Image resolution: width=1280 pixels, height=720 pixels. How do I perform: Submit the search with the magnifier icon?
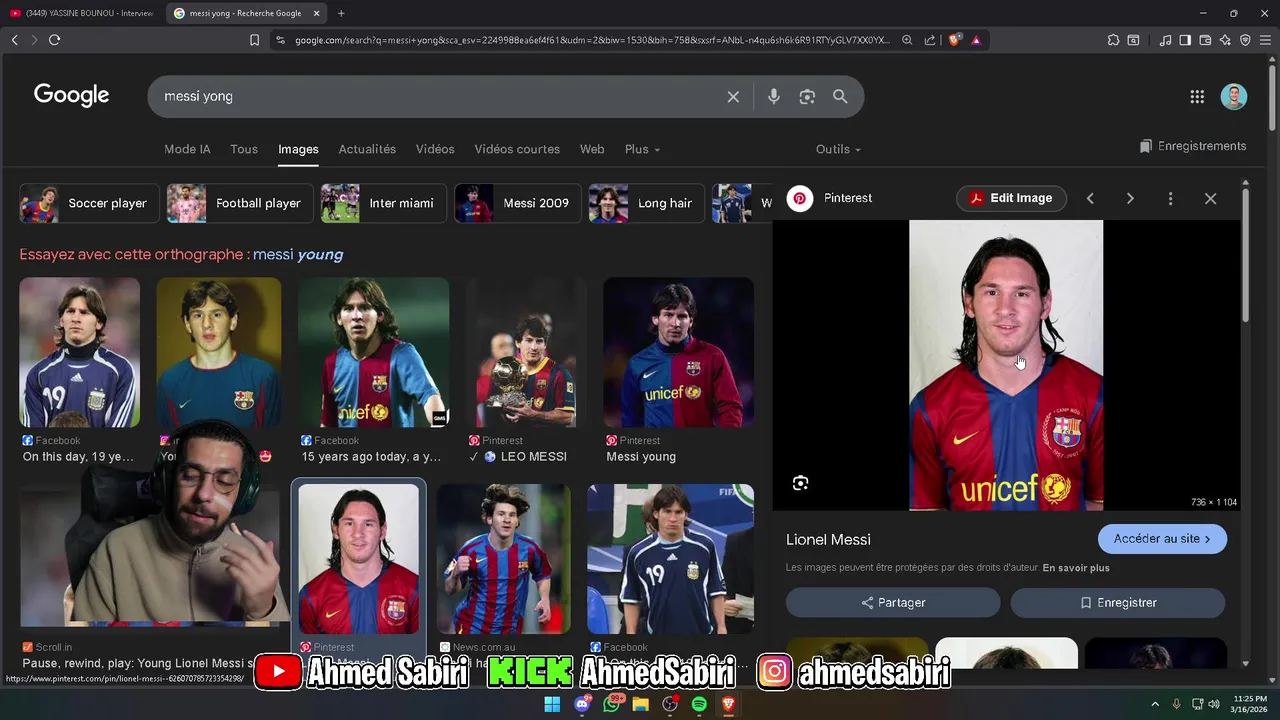pyautogui.click(x=840, y=97)
